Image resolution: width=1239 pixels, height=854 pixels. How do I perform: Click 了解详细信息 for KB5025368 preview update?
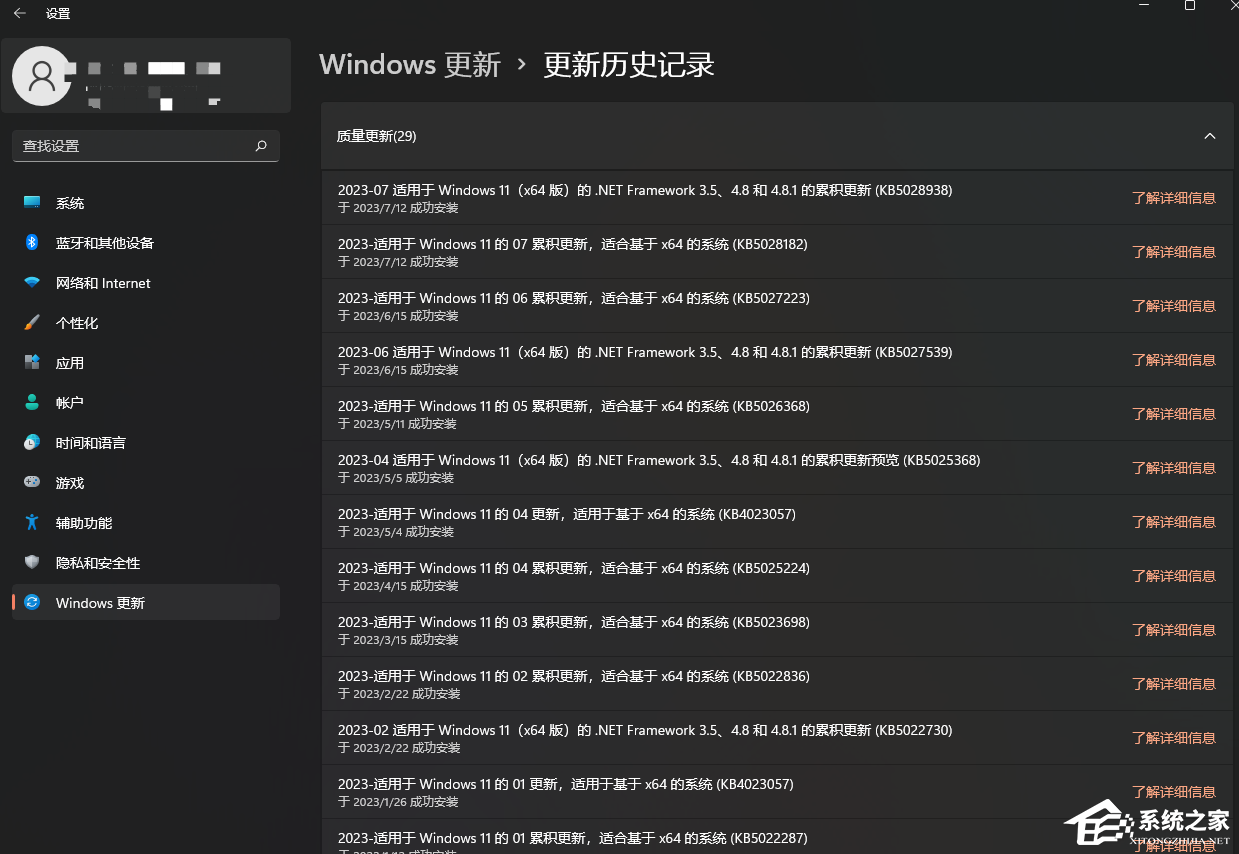coord(1173,468)
